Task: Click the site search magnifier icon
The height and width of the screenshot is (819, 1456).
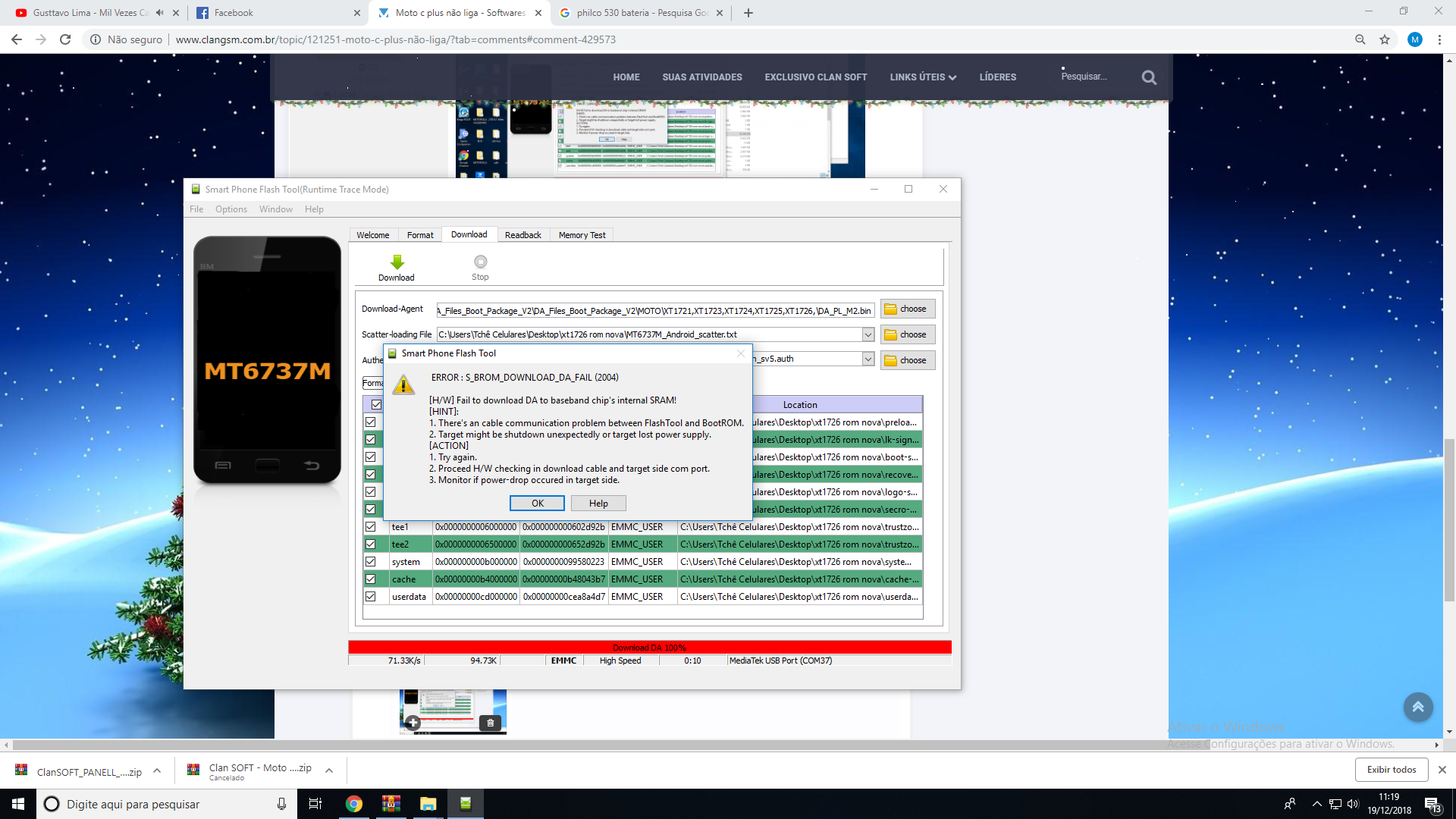Action: [1149, 77]
